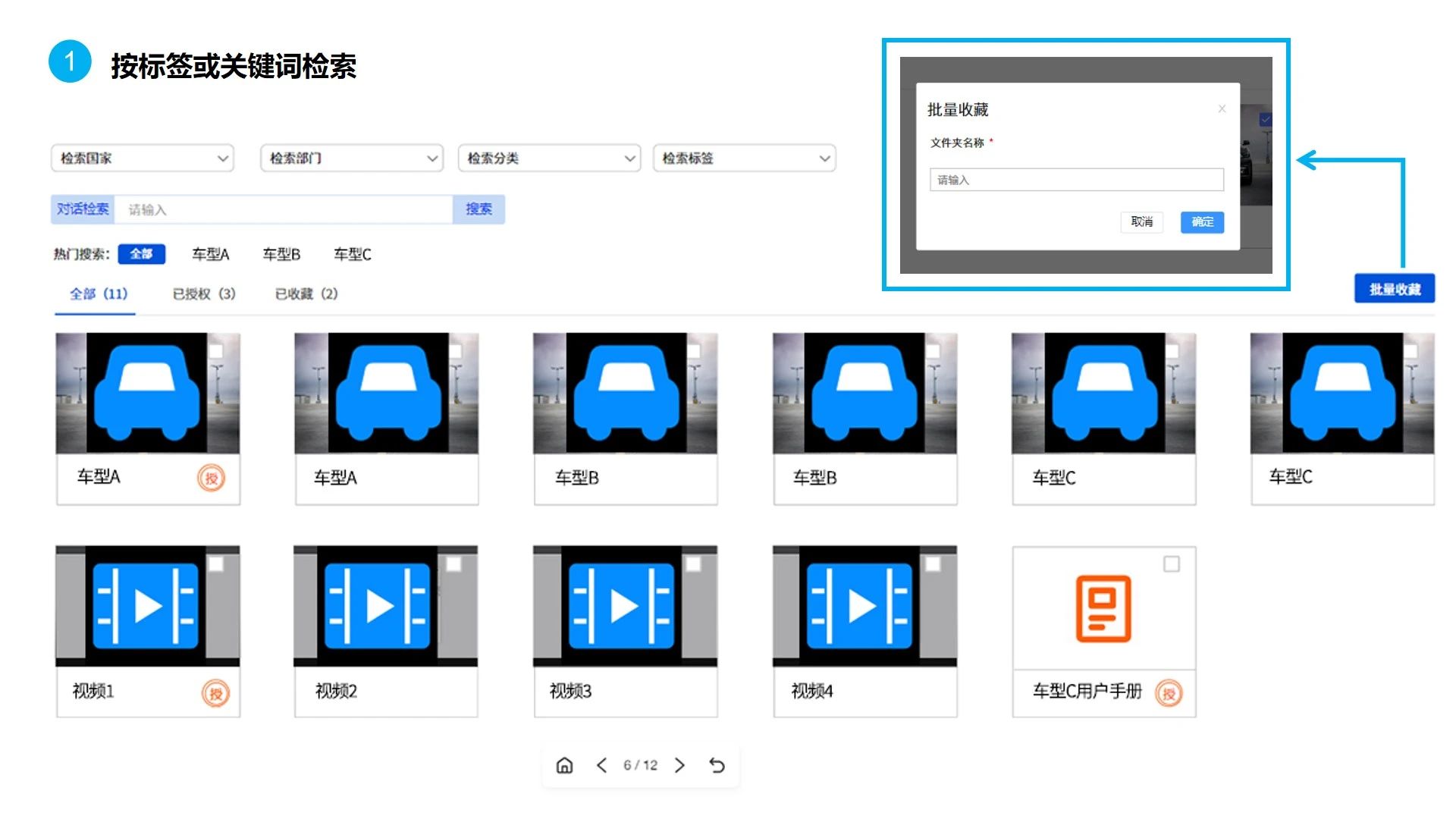Click the orange document icon of 车型C用户手册
This screenshot has width=1456, height=819.
[x=1103, y=608]
